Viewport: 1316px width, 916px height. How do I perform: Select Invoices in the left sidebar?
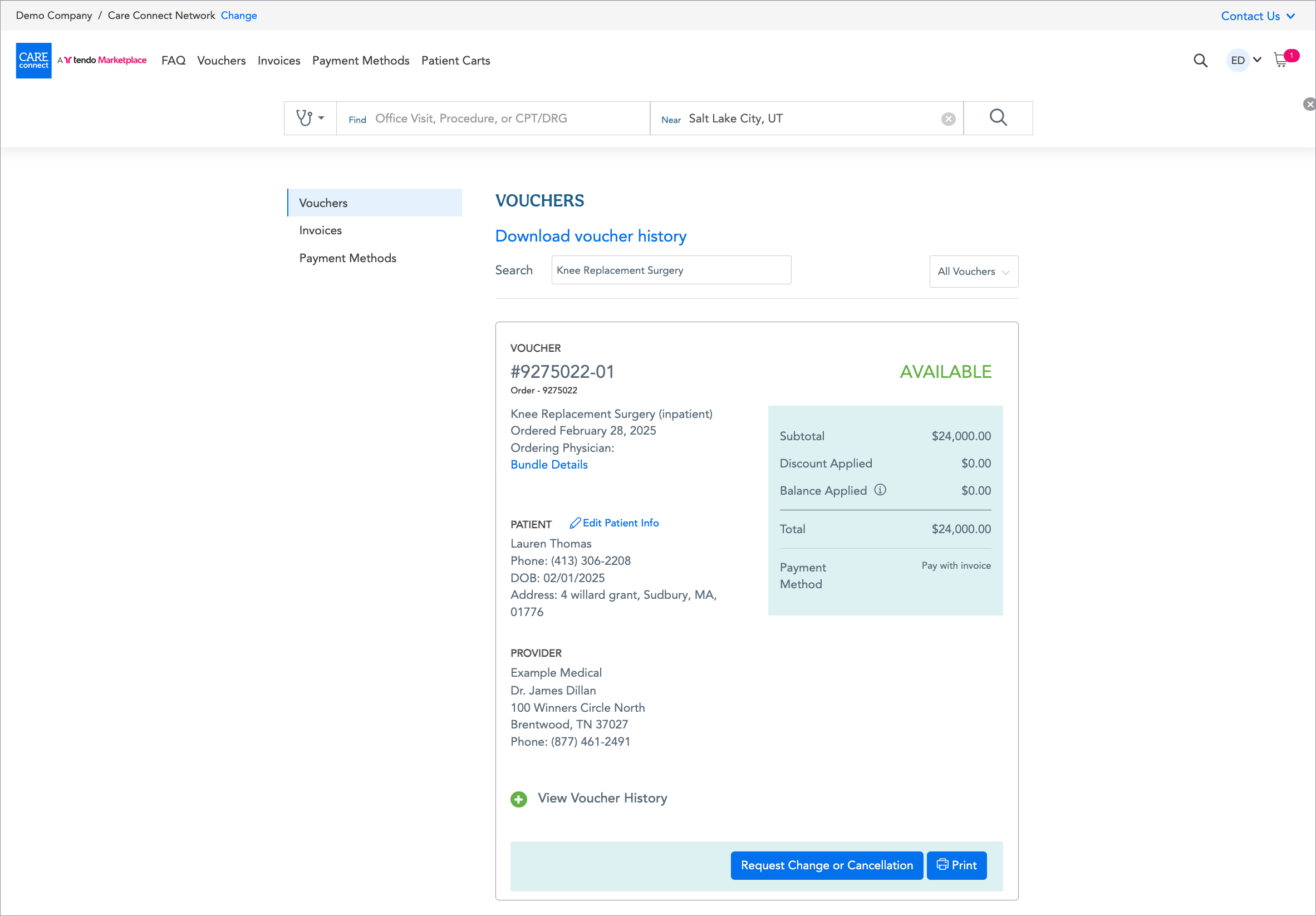click(321, 230)
